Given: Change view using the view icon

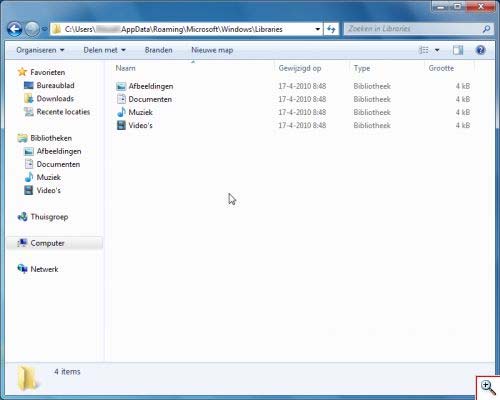Looking at the screenshot, I should 423,50.
